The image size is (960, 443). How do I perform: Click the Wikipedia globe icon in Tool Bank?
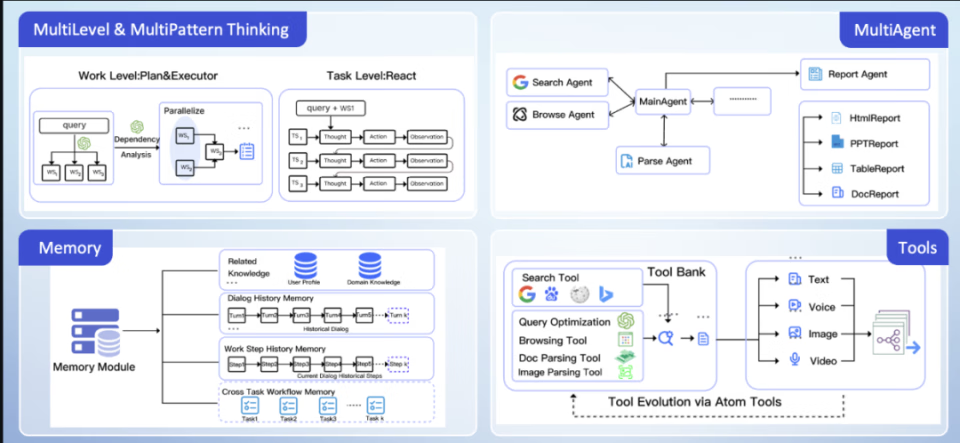click(579, 294)
